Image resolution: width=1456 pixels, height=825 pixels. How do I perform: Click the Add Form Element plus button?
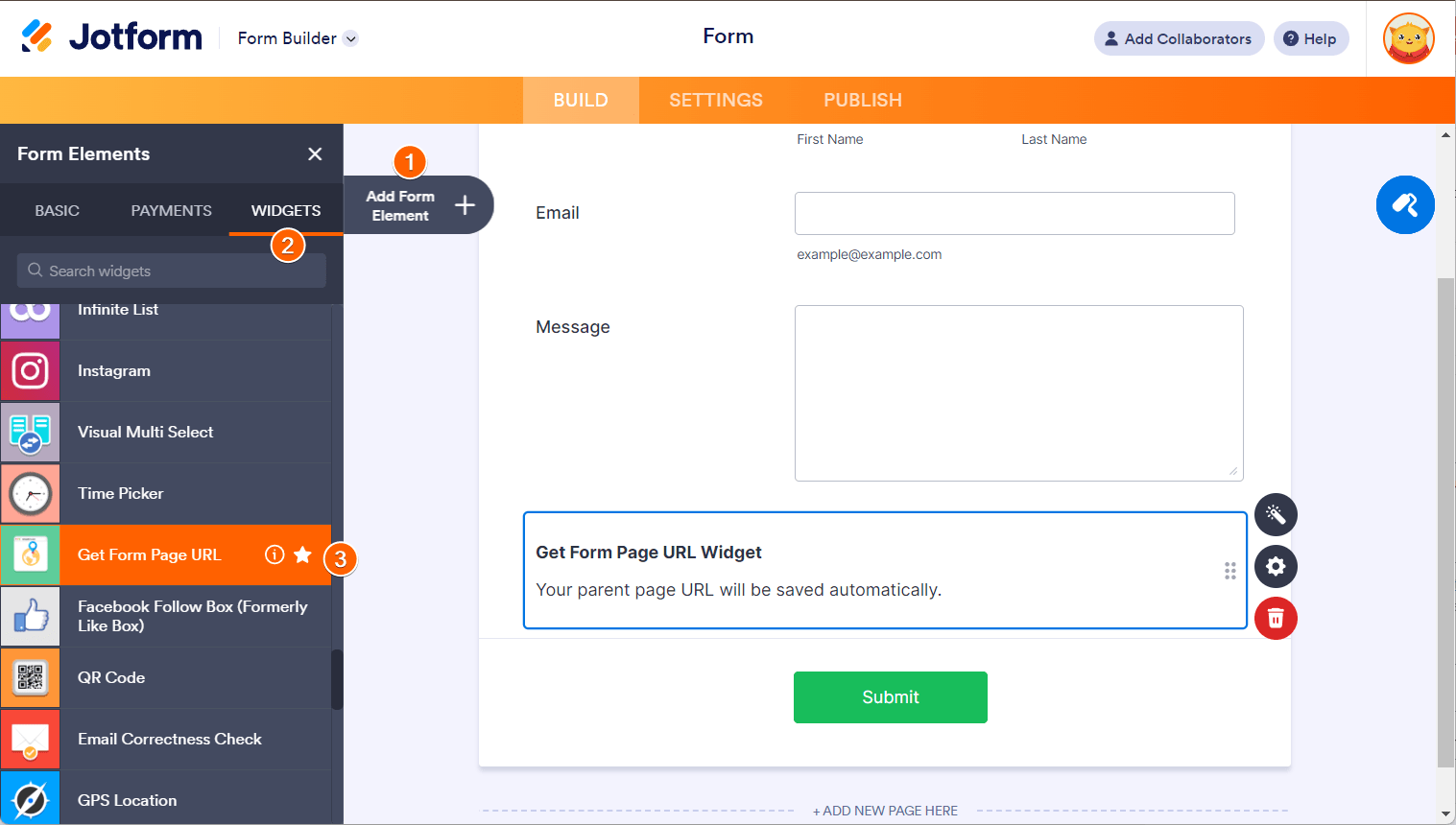point(465,205)
